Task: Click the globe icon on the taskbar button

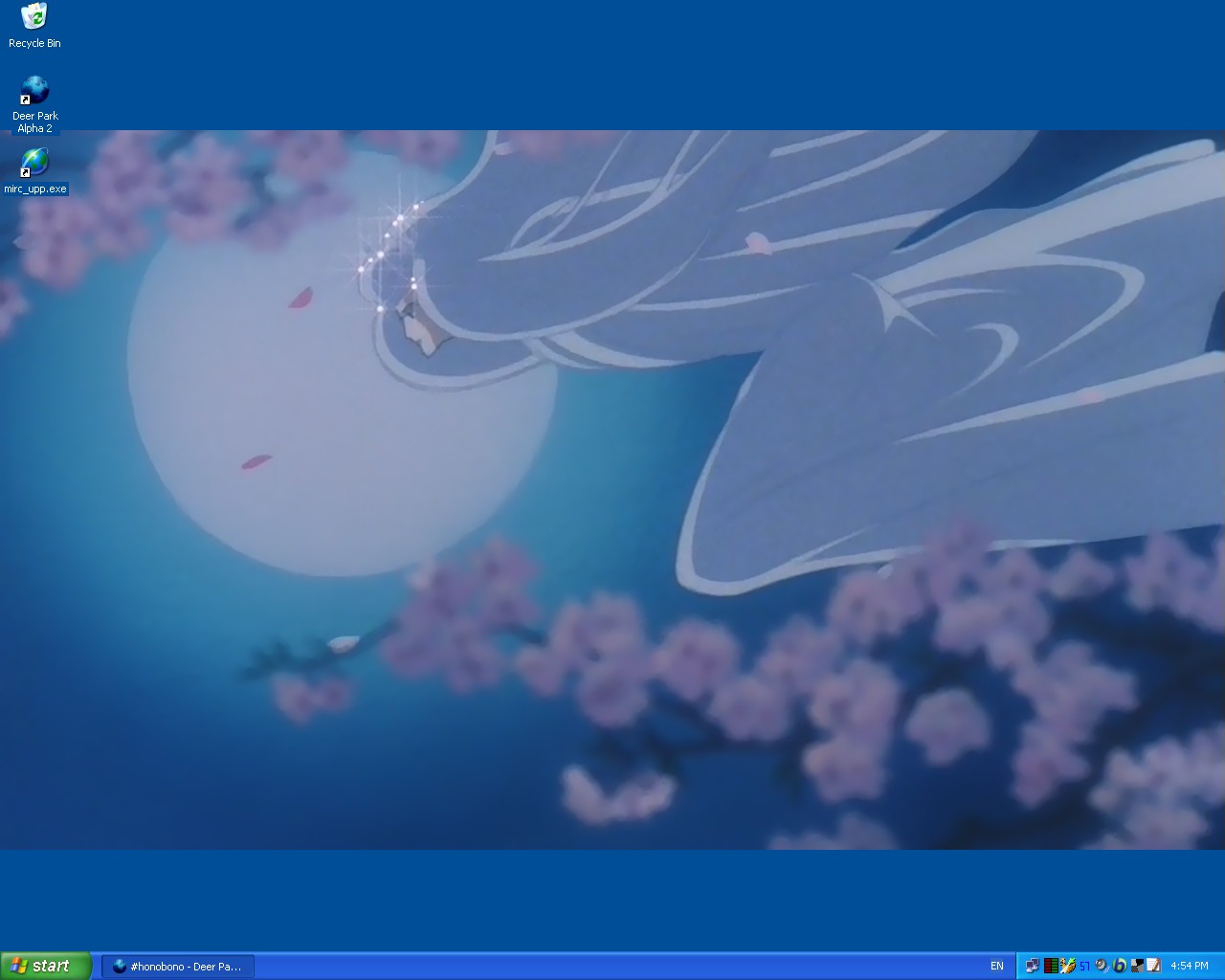Action: coord(120,967)
